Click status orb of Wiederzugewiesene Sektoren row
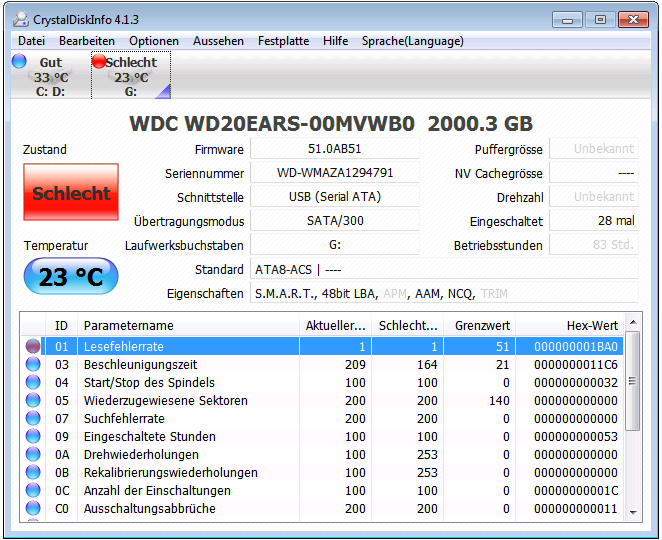This screenshot has height=540, width=662. 33,400
